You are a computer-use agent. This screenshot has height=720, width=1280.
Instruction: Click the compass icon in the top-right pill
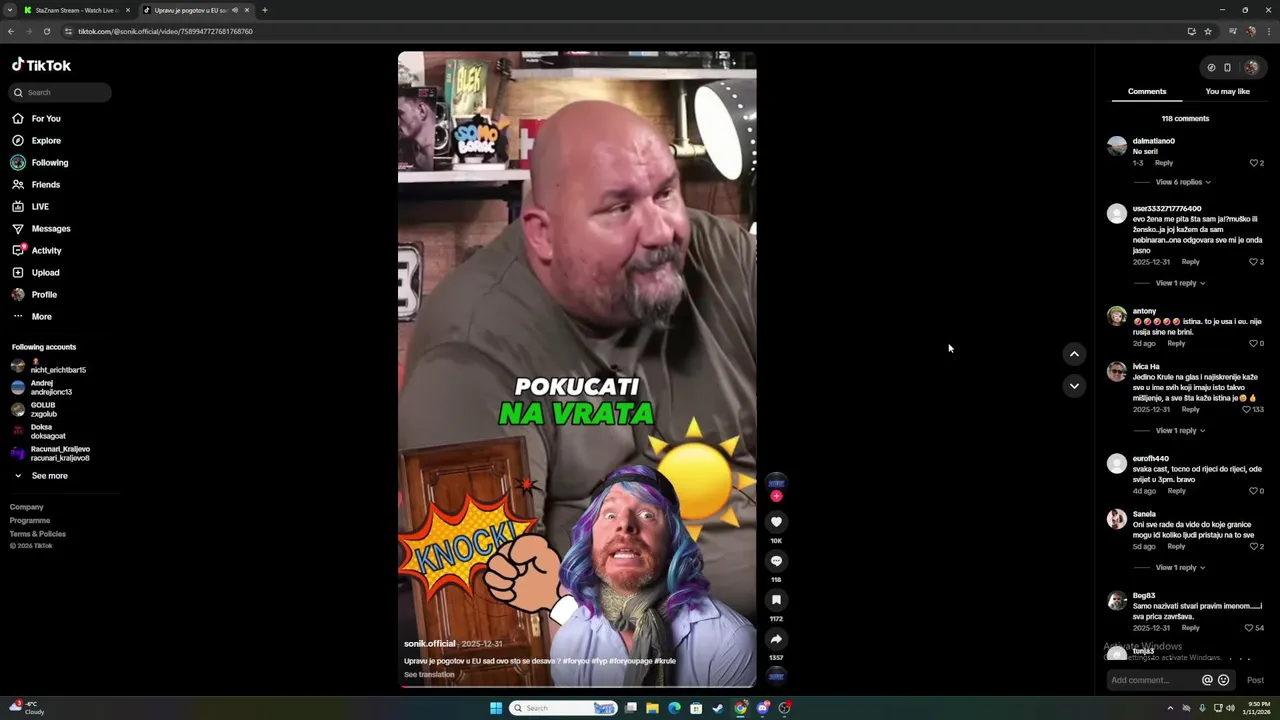tap(1211, 68)
